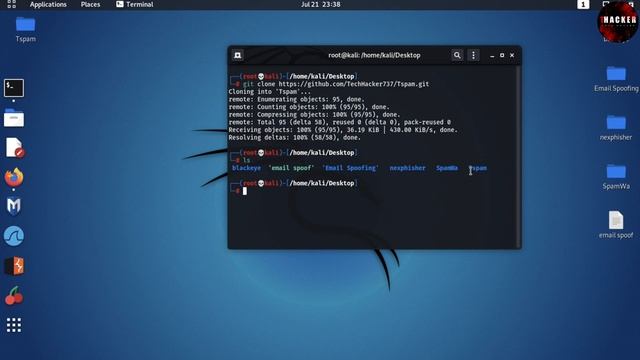Click the terminal new tab icon
The image size is (640, 360).
[x=238, y=55]
